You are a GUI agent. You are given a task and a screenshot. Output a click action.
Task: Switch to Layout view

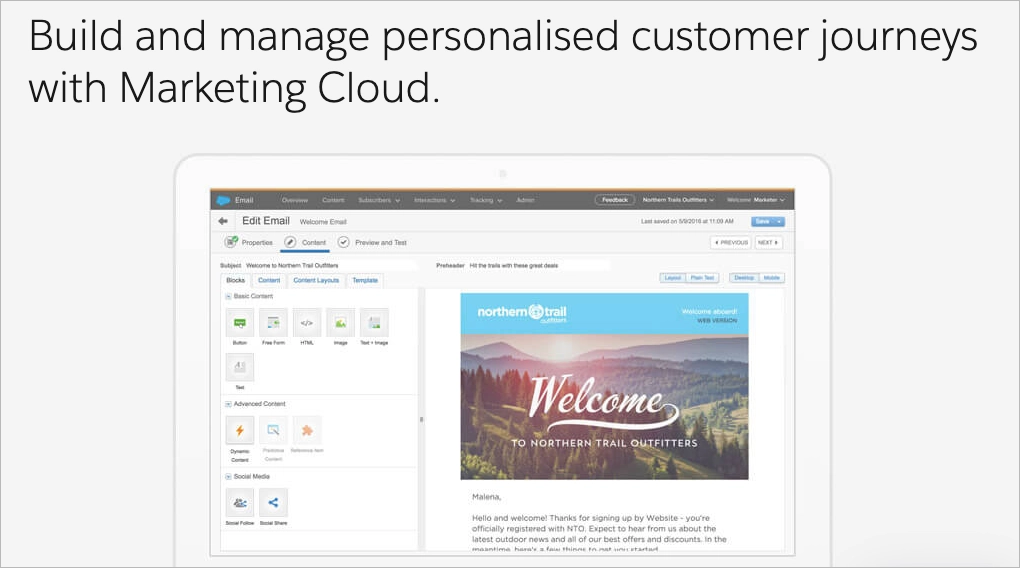pyautogui.click(x=673, y=278)
